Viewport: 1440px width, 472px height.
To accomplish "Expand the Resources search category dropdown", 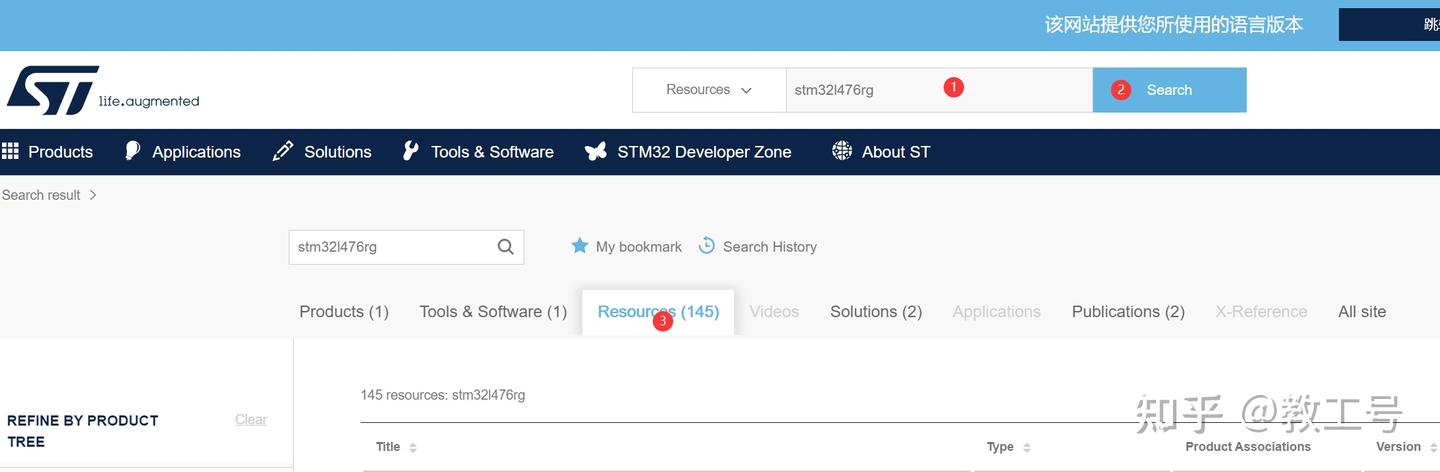I will 709,90.
